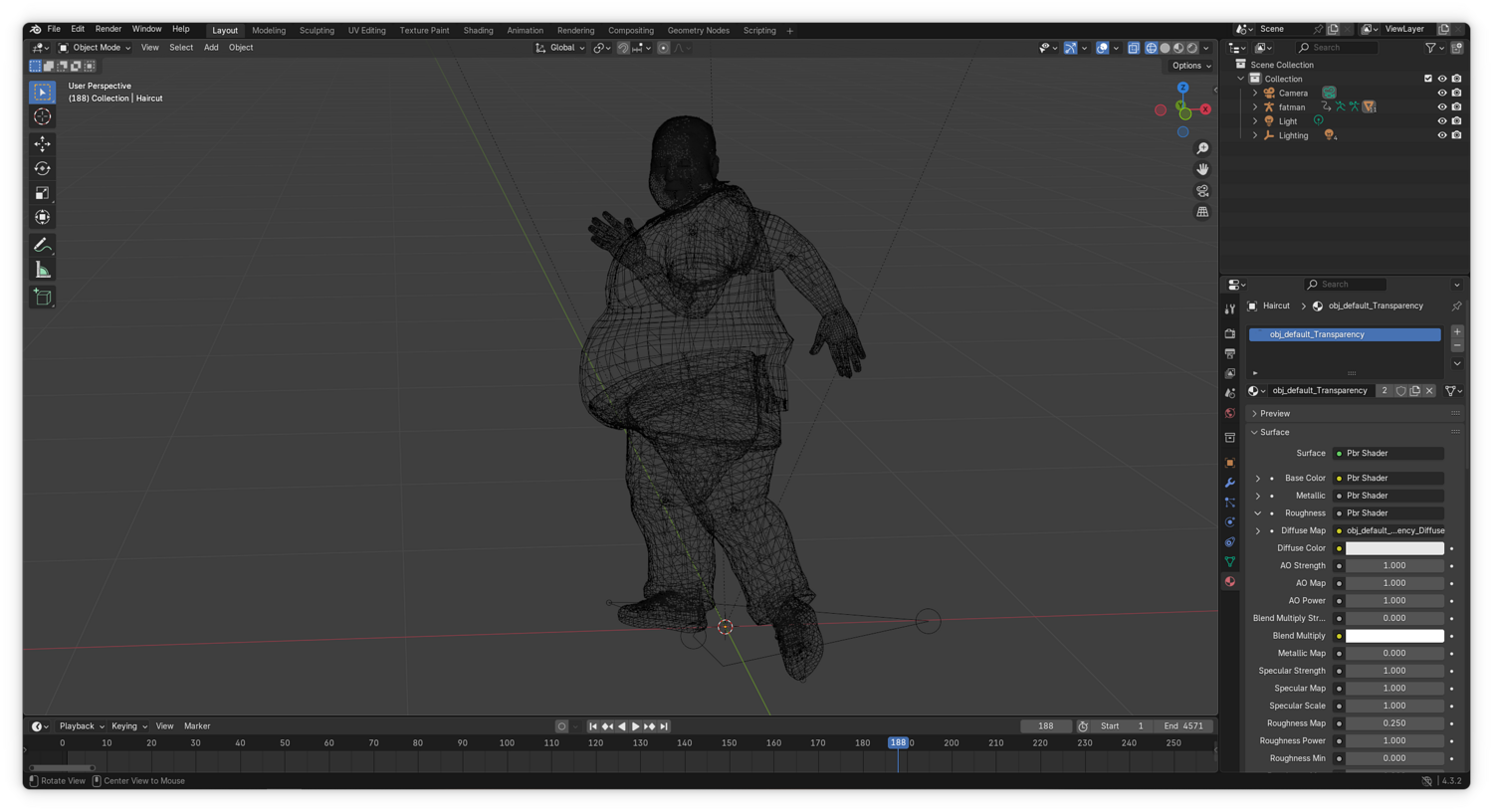The image size is (1493, 812).
Task: Open the Object properties tab icon
Action: [x=1230, y=463]
